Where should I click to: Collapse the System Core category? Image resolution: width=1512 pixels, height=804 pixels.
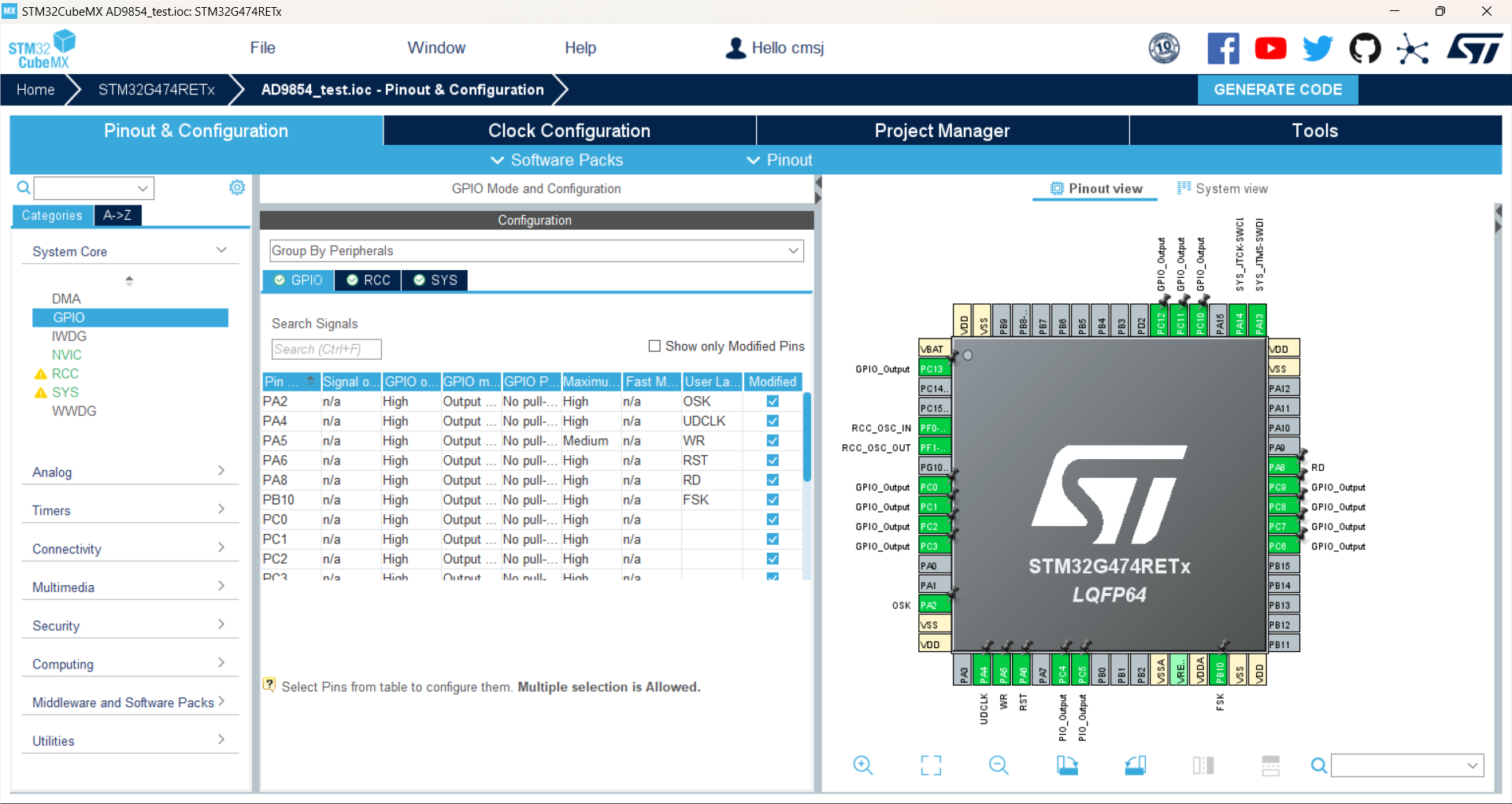coord(130,251)
